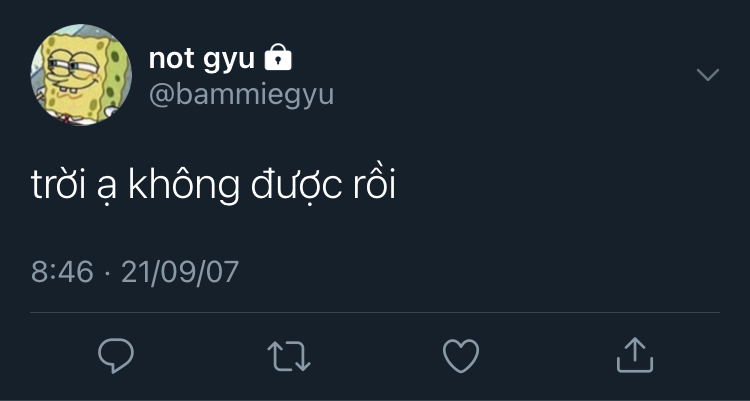Open the not gyu profile via the display name

pyautogui.click(x=201, y=59)
